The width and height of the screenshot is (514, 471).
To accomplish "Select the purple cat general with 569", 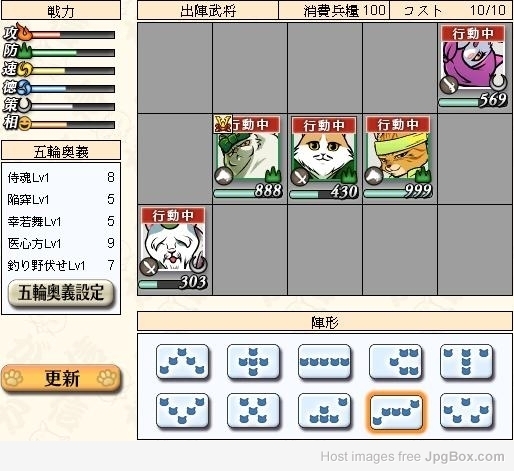I will click(473, 66).
